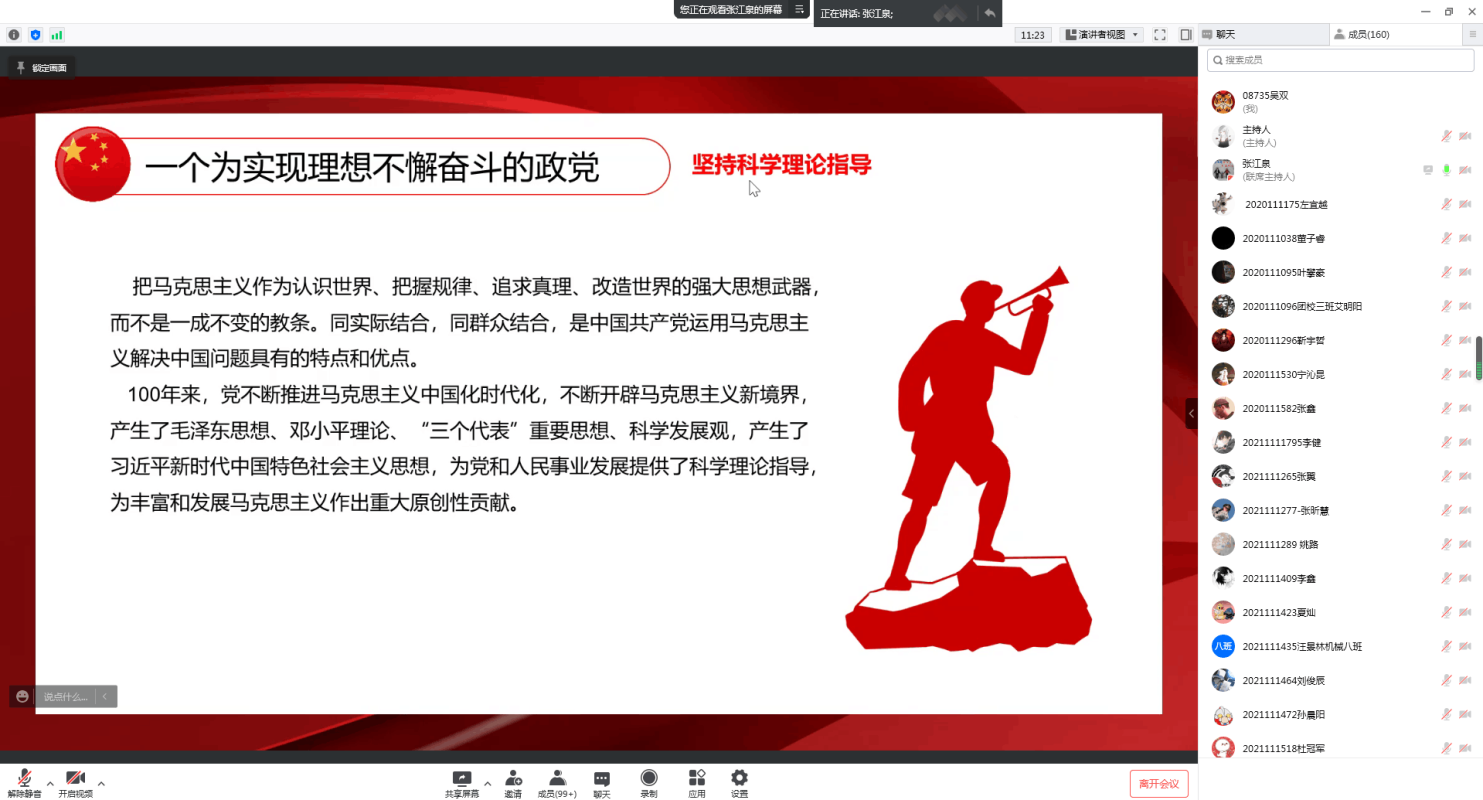Expand screen share options arrow next to 共享屏幕
This screenshot has height=800, width=1483.
(488, 783)
